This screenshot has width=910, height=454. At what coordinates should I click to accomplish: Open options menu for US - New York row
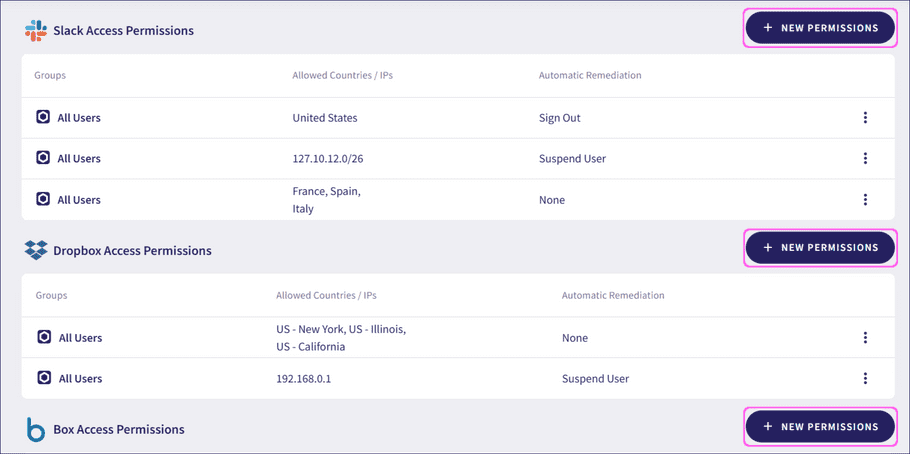(x=865, y=338)
